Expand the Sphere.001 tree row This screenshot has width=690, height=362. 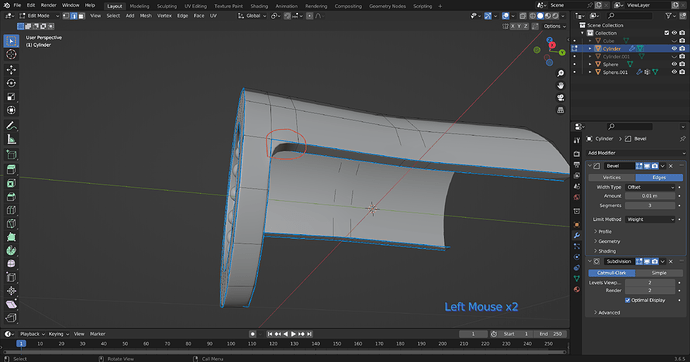point(590,72)
